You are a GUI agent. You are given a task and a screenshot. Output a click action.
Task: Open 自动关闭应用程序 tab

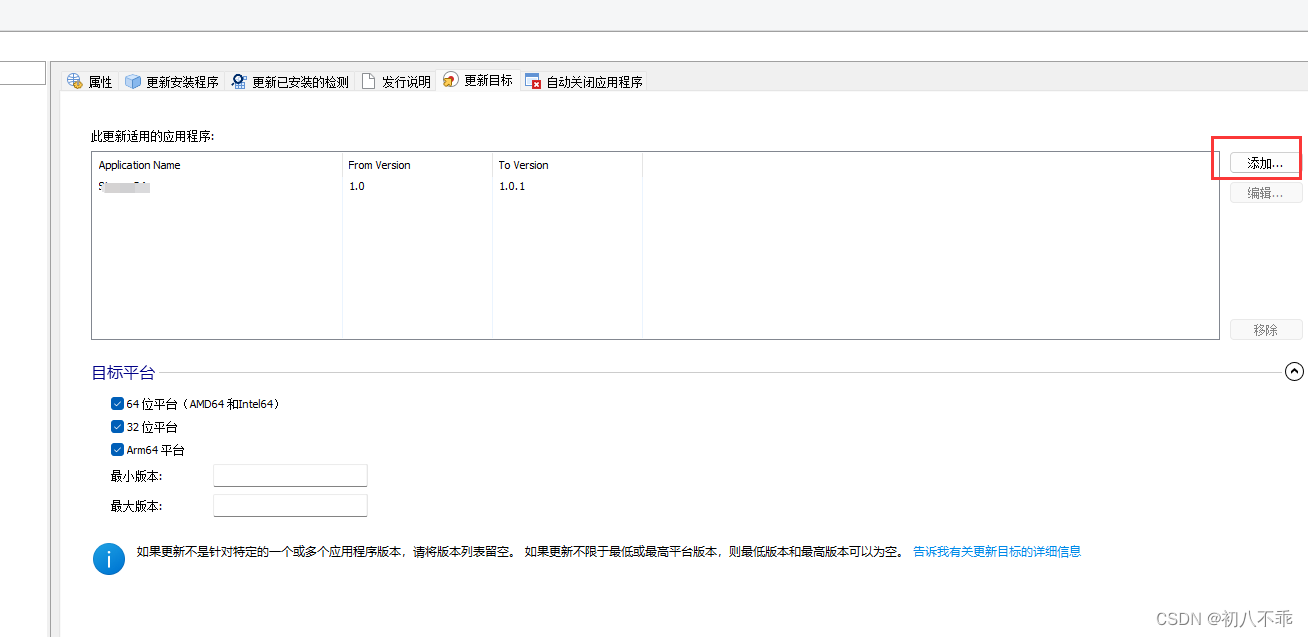pos(583,82)
